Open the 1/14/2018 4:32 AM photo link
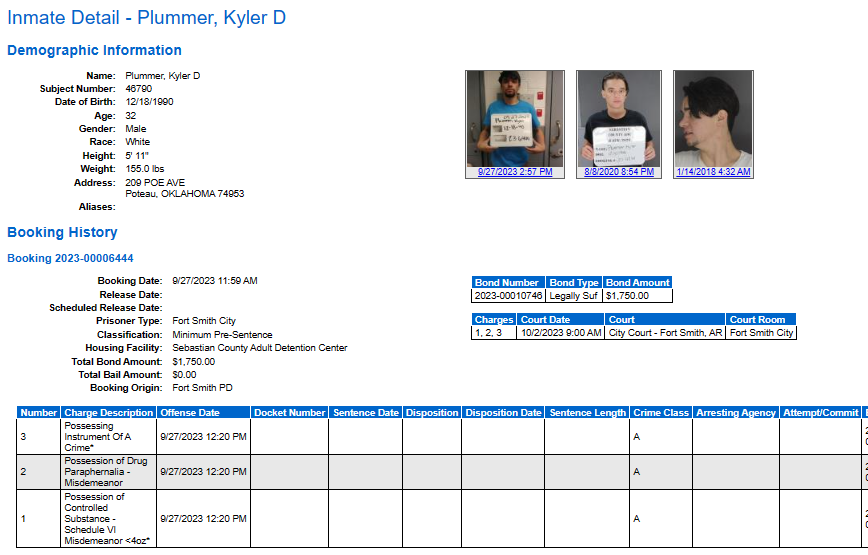The height and width of the screenshot is (555, 868). click(x=714, y=172)
